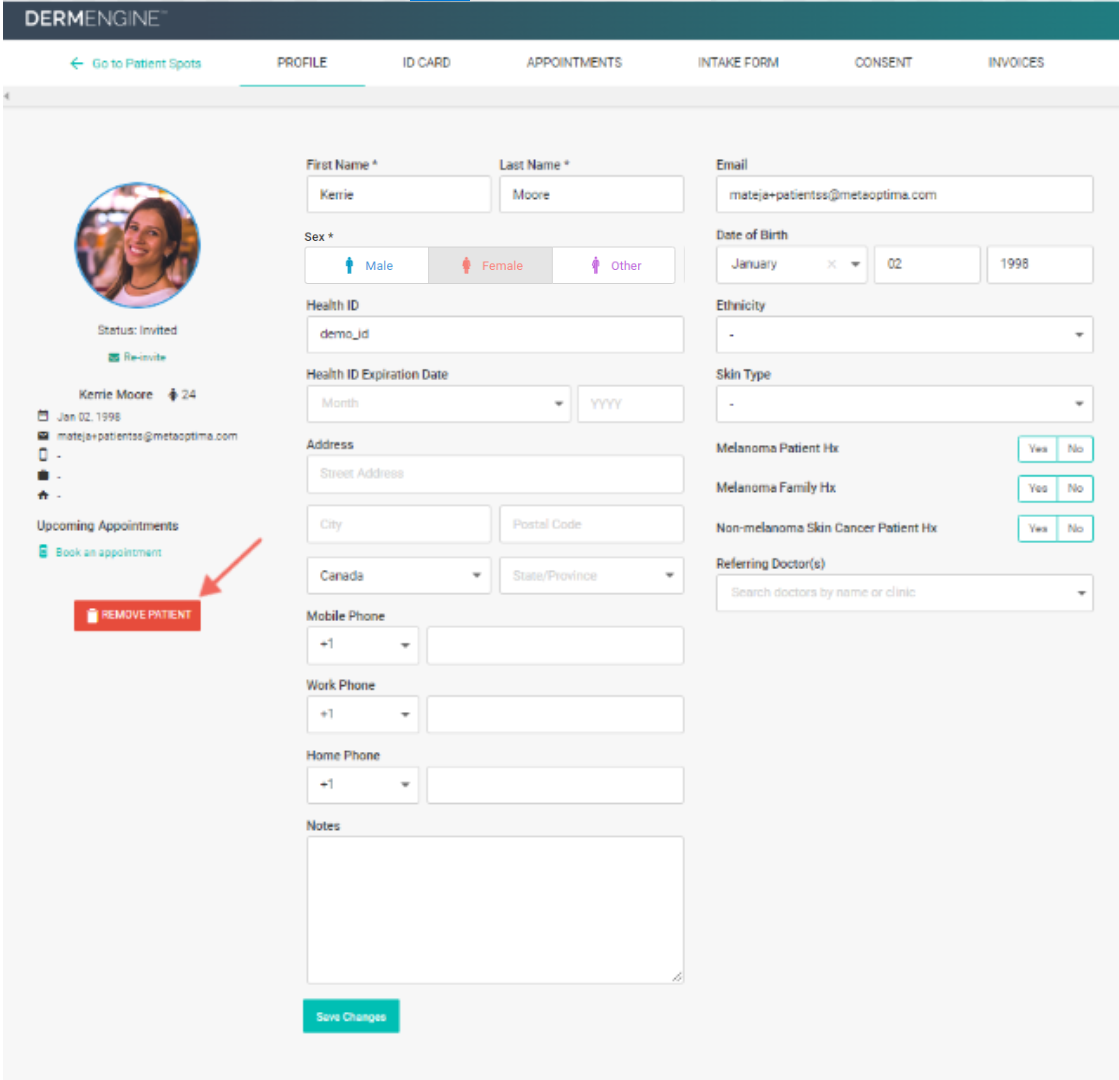Click the calendar icon beside Jan 02, 1998
The height and width of the screenshot is (1080, 1119).
43,415
